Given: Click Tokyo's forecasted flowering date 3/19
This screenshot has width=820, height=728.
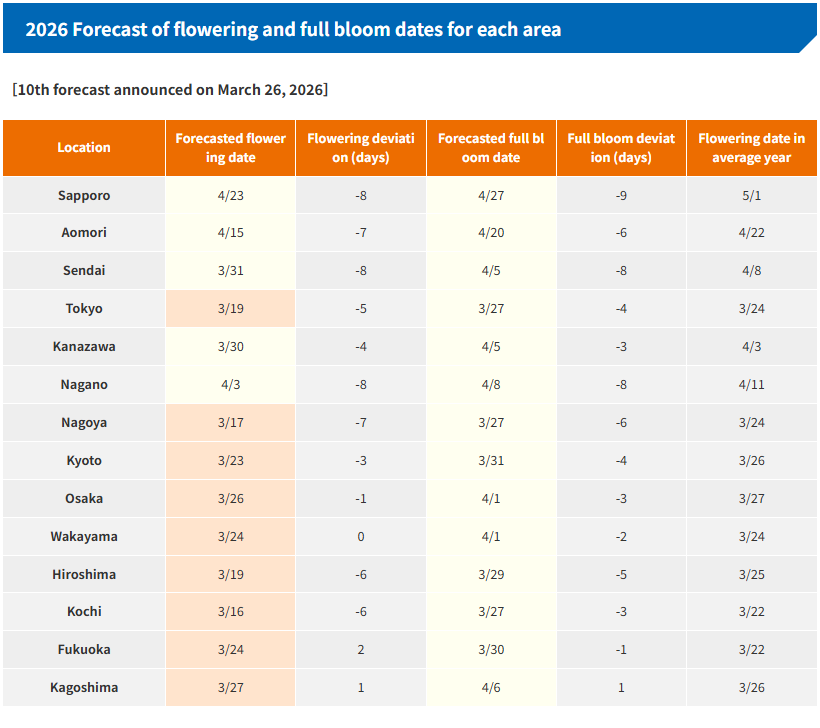Looking at the screenshot, I should coord(230,309).
